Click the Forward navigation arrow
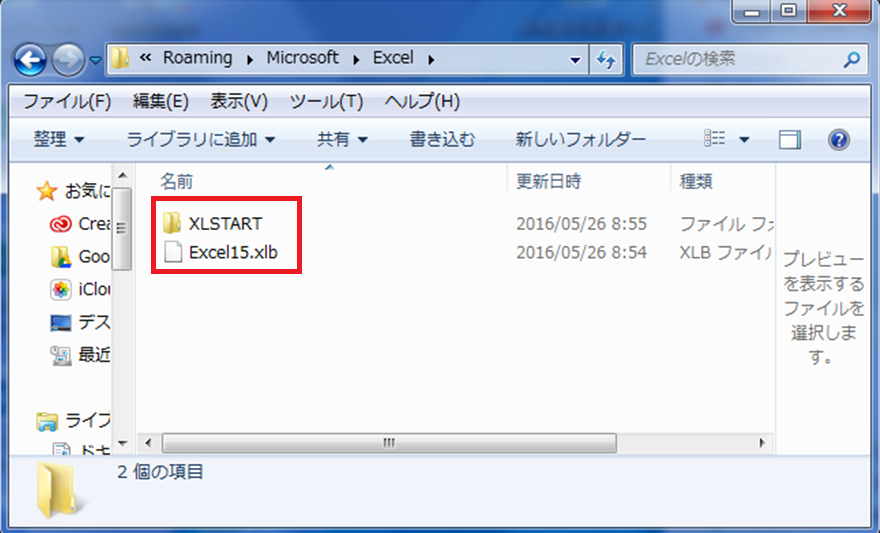The height and width of the screenshot is (533, 880). (x=68, y=59)
